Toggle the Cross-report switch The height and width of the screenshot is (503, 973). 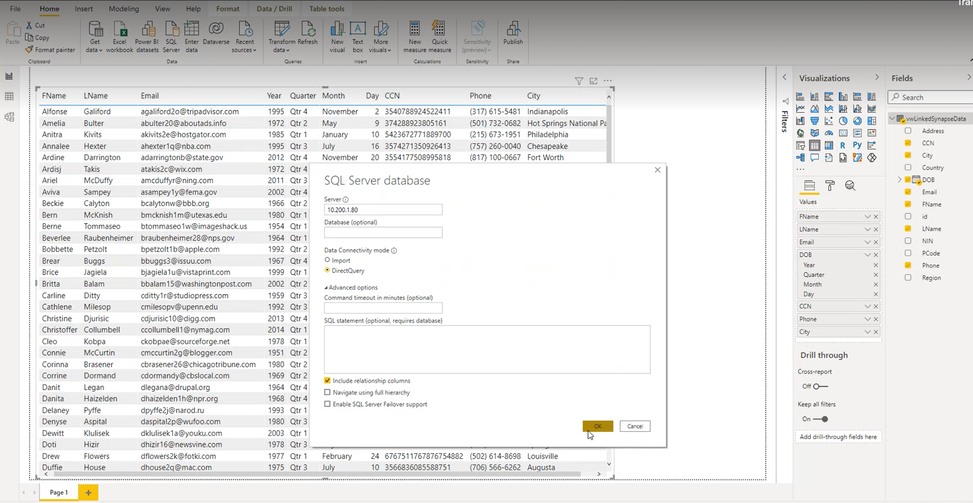tap(819, 386)
